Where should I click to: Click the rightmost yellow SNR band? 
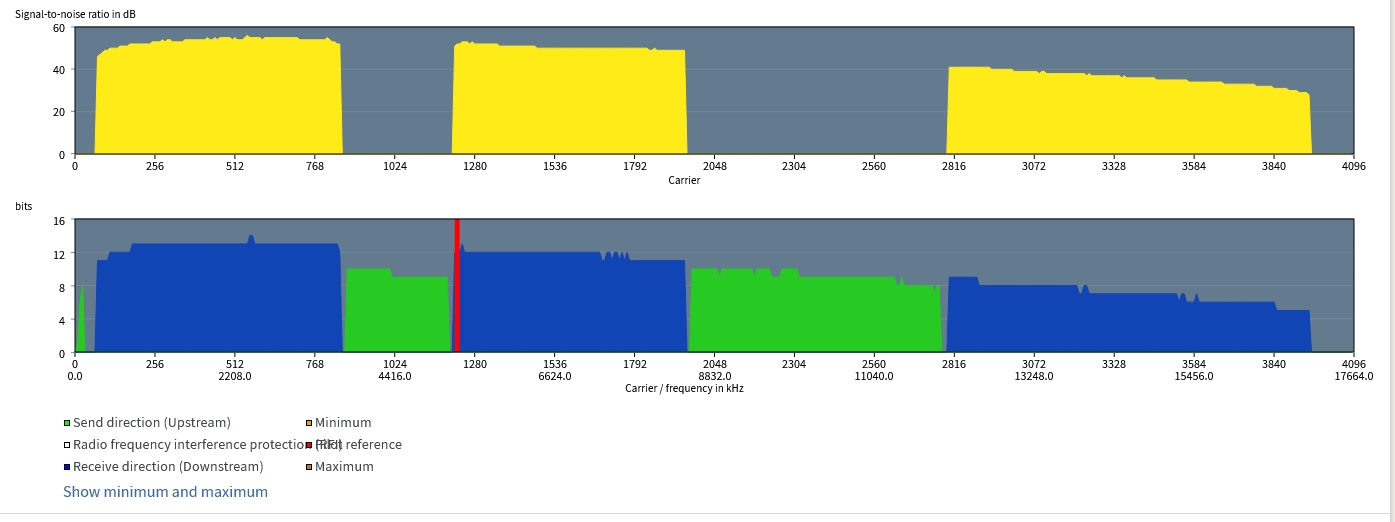pyautogui.click(x=1128, y=116)
